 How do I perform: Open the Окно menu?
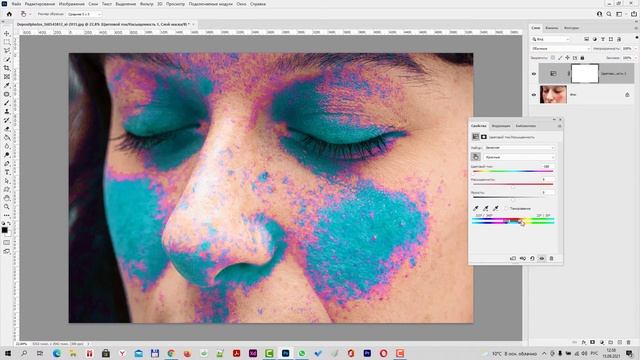click(241, 4)
